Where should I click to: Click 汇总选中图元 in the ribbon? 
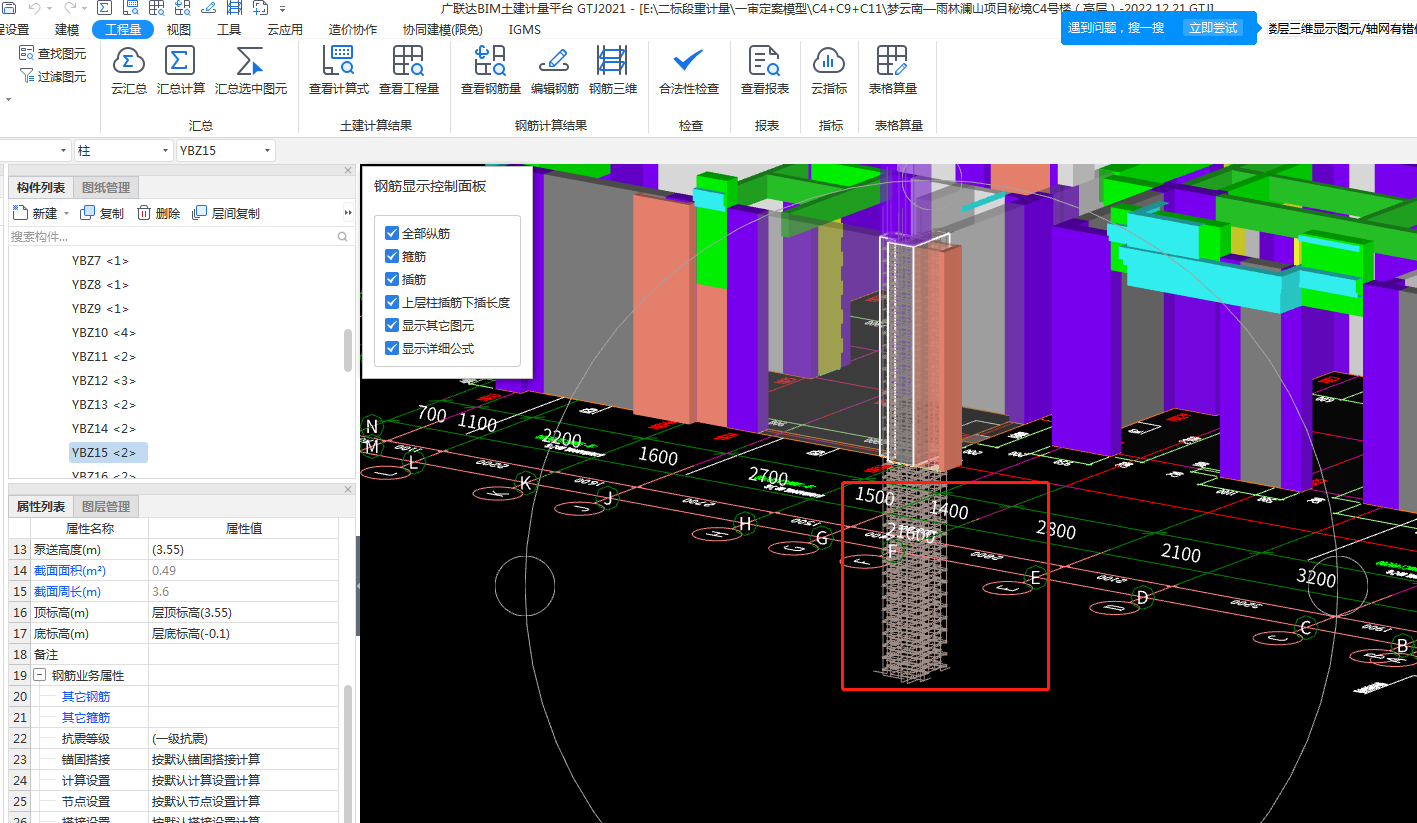click(x=250, y=70)
